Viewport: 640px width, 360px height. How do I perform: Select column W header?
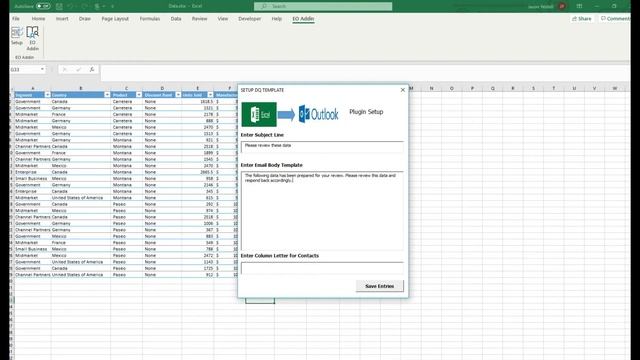(x=615, y=88)
